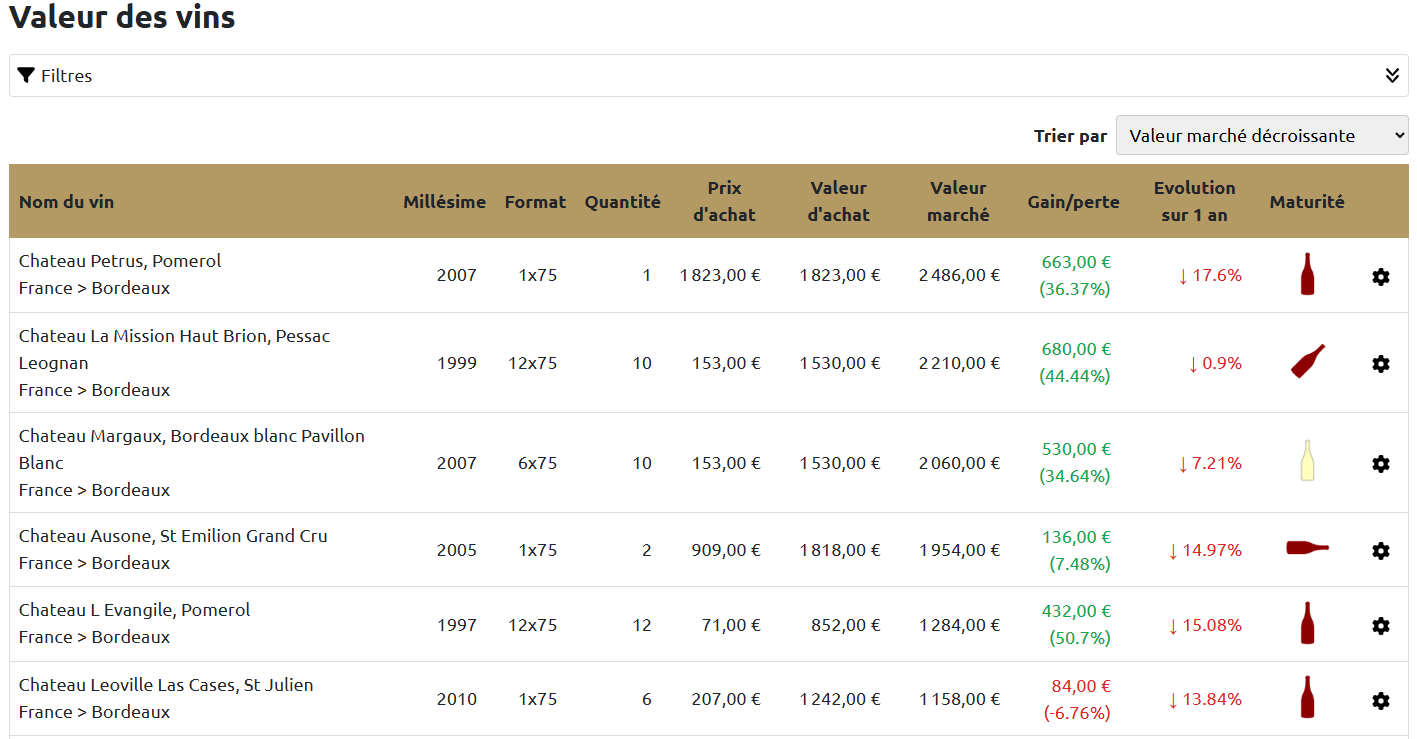Click the lying bottle icon for Ausone
This screenshot has height=739, width=1417.
pyautogui.click(x=1308, y=547)
